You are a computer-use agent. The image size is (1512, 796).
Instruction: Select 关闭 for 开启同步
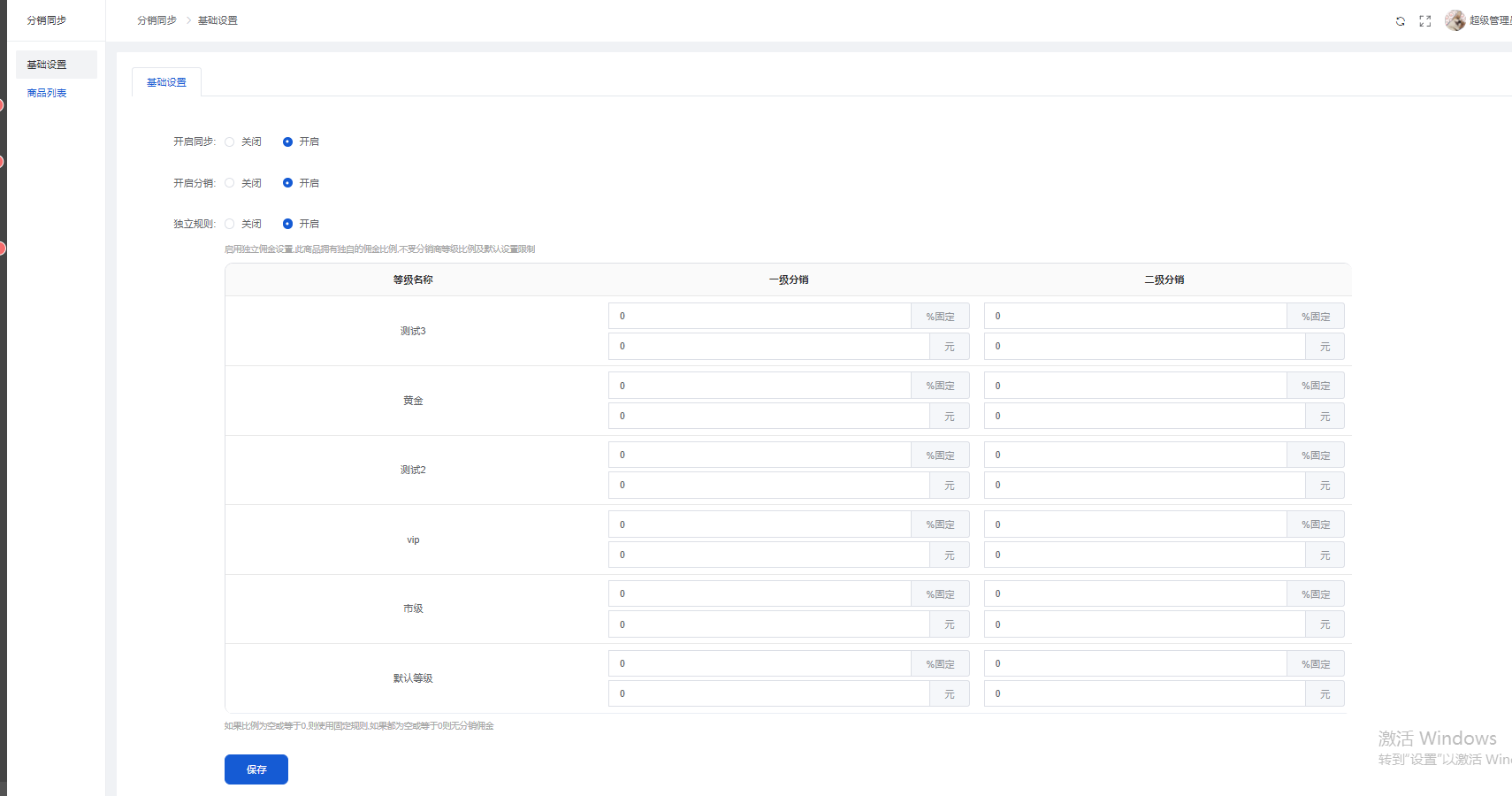pyautogui.click(x=230, y=142)
